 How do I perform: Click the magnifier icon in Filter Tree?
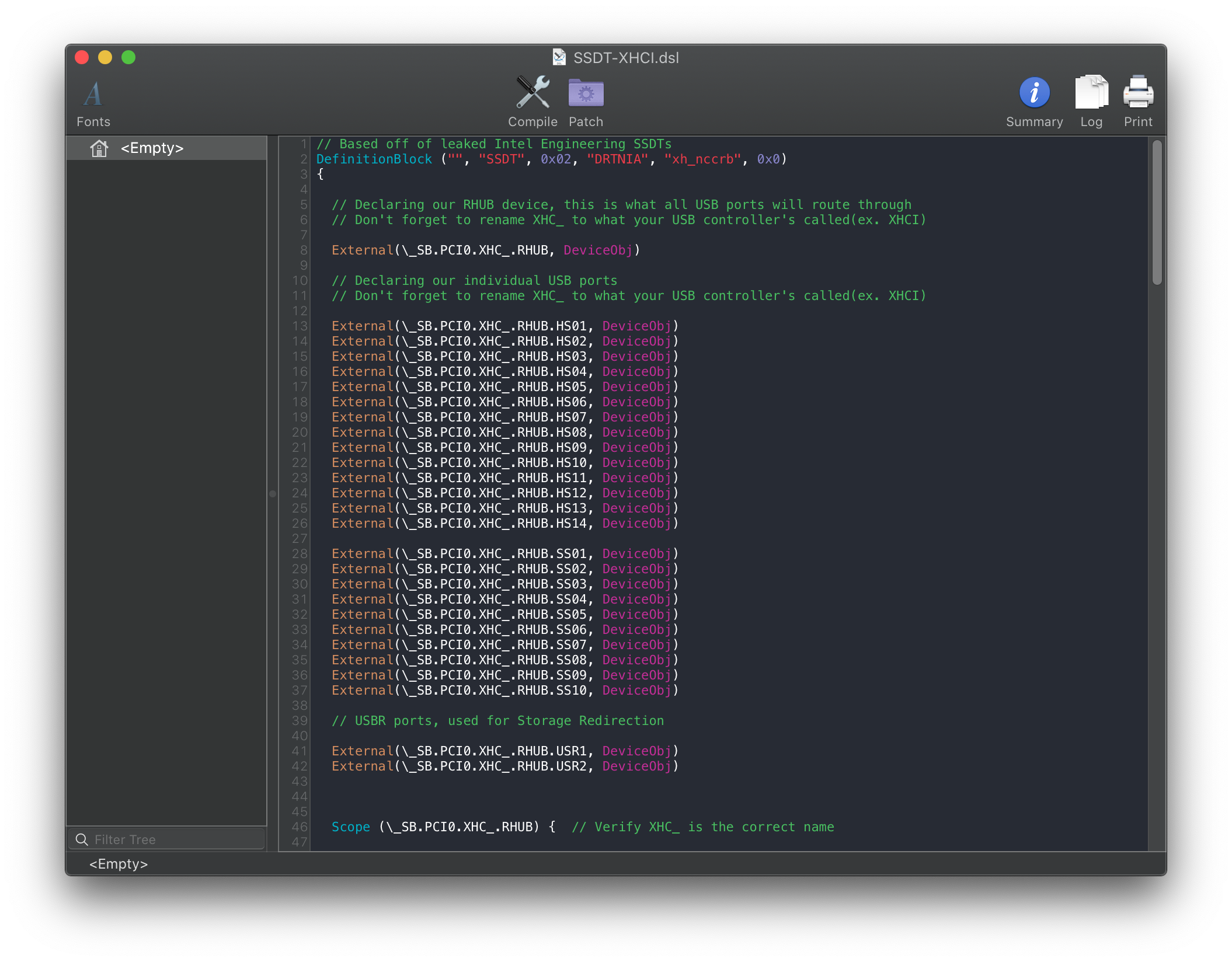point(82,839)
